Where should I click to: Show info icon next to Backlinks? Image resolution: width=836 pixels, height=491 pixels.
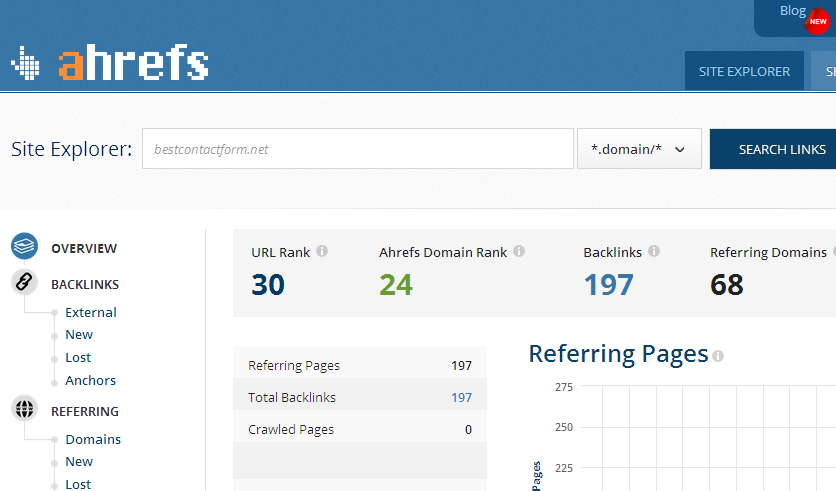654,251
